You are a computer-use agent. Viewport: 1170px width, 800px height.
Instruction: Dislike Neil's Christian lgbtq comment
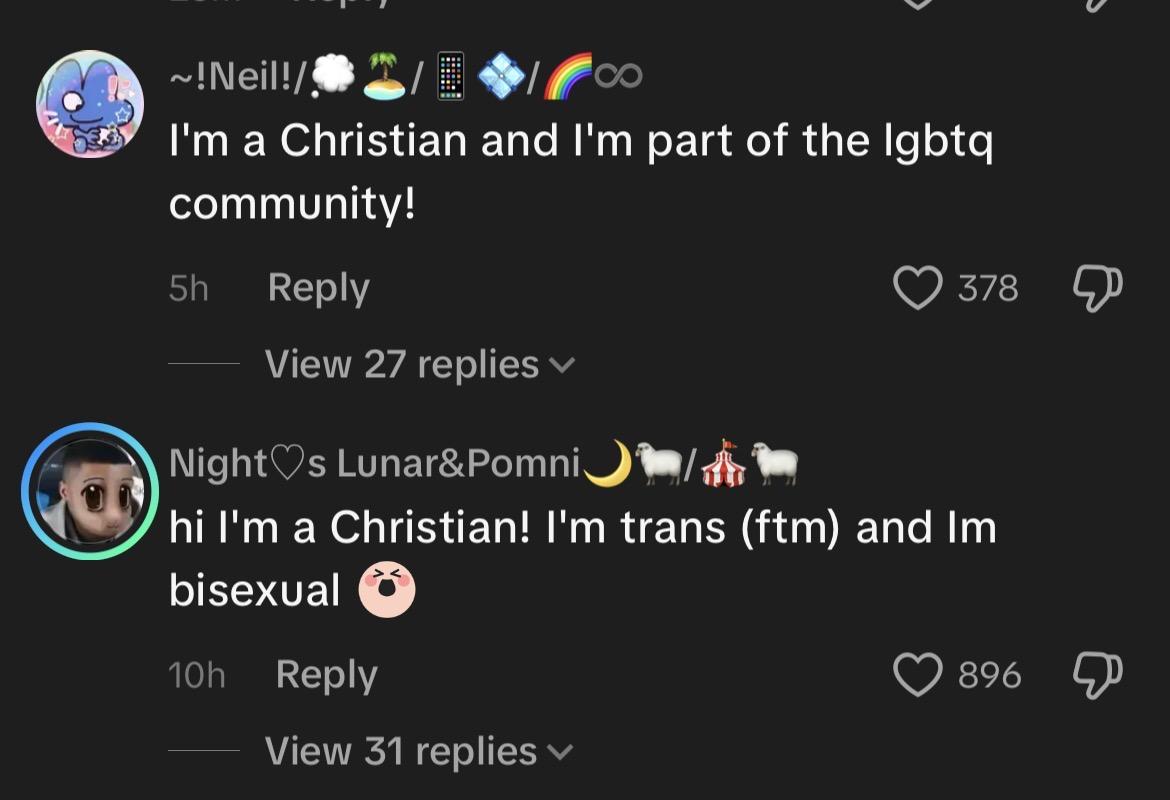pos(1097,288)
